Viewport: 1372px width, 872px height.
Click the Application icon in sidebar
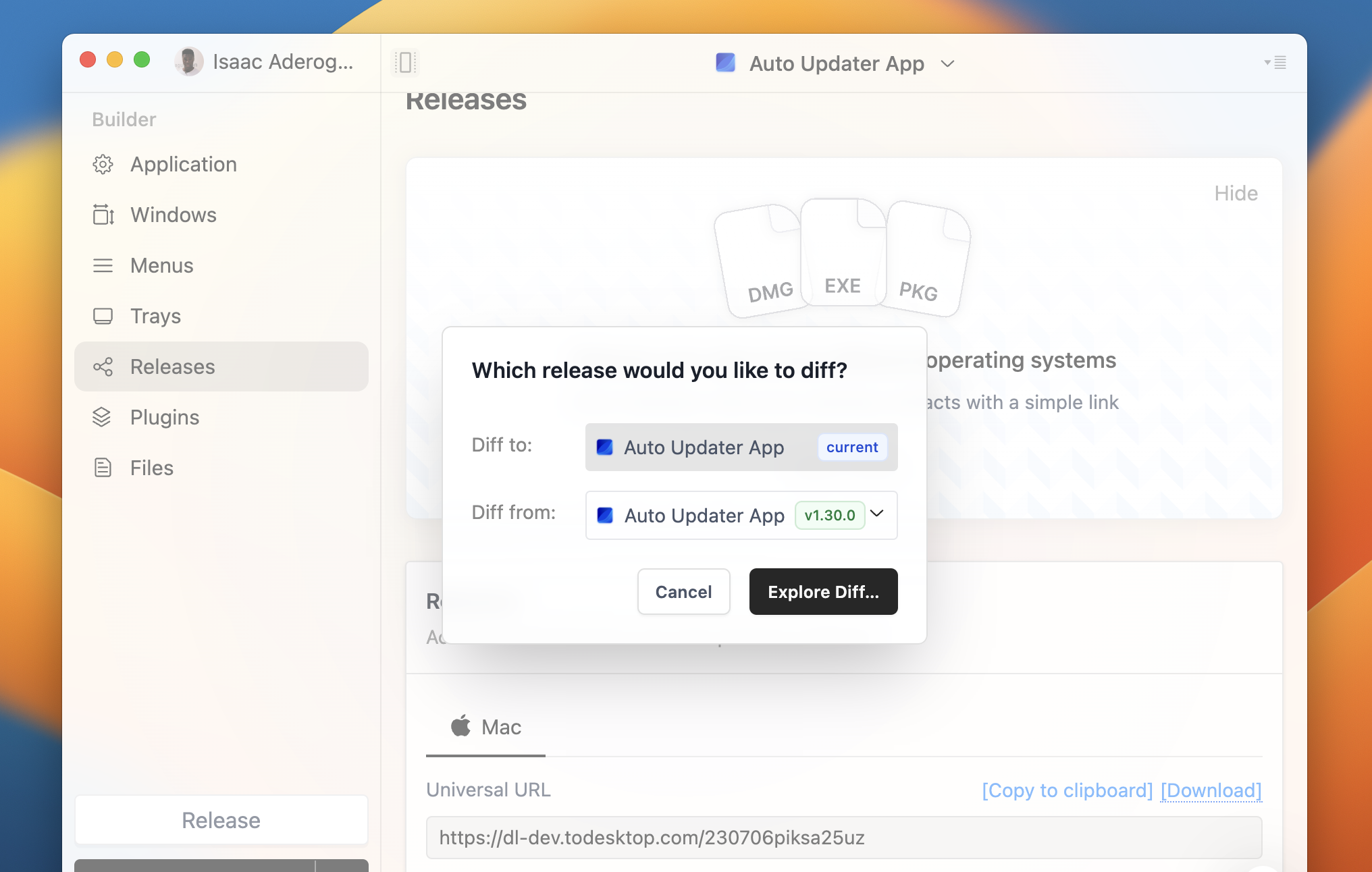(x=103, y=163)
